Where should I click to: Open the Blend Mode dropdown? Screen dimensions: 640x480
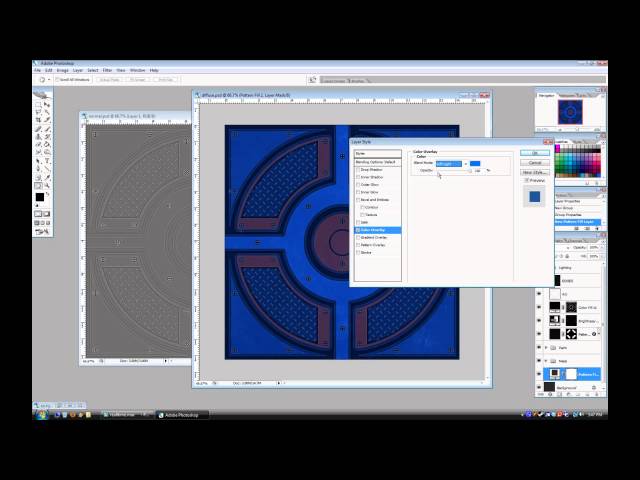click(450, 163)
